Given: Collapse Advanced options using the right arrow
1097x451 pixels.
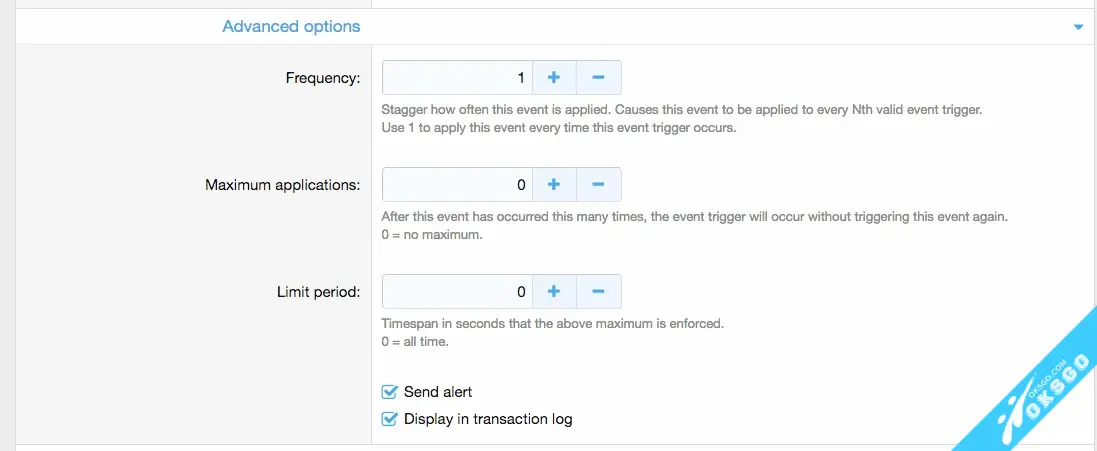Looking at the screenshot, I should pos(1078,27).
